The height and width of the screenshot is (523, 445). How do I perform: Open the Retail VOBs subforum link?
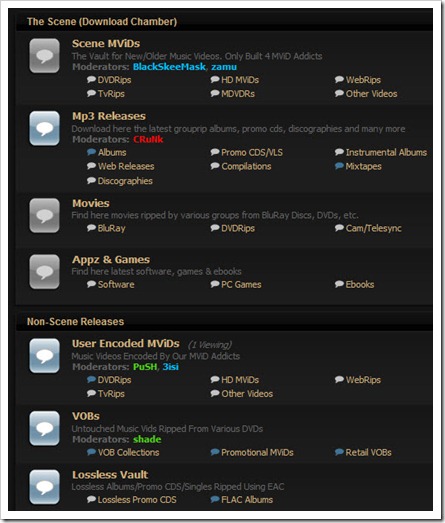pos(368,452)
